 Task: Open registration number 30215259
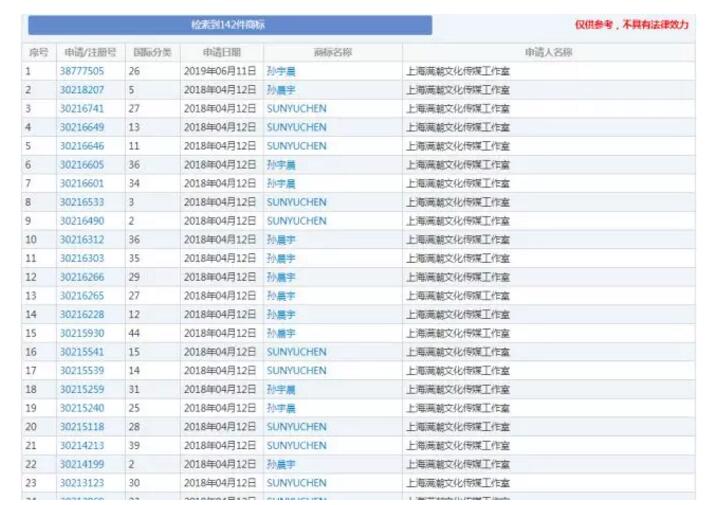coord(81,389)
